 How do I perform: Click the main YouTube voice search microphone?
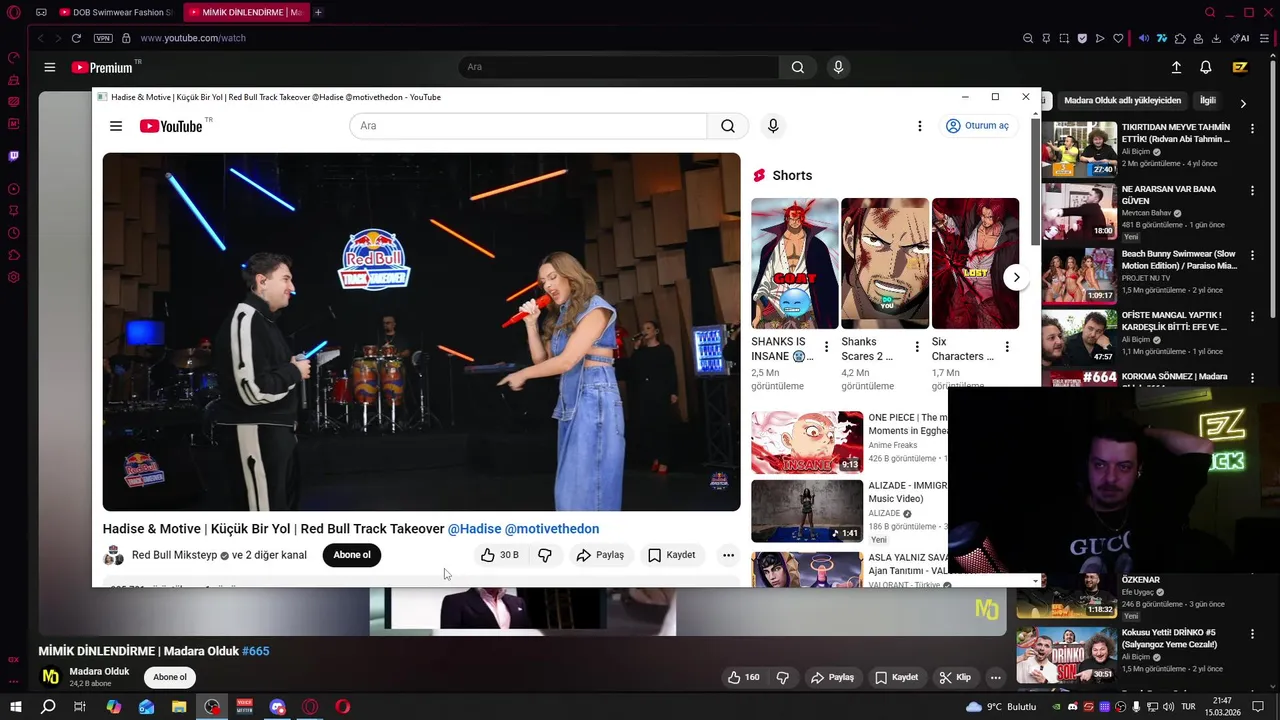(x=838, y=67)
